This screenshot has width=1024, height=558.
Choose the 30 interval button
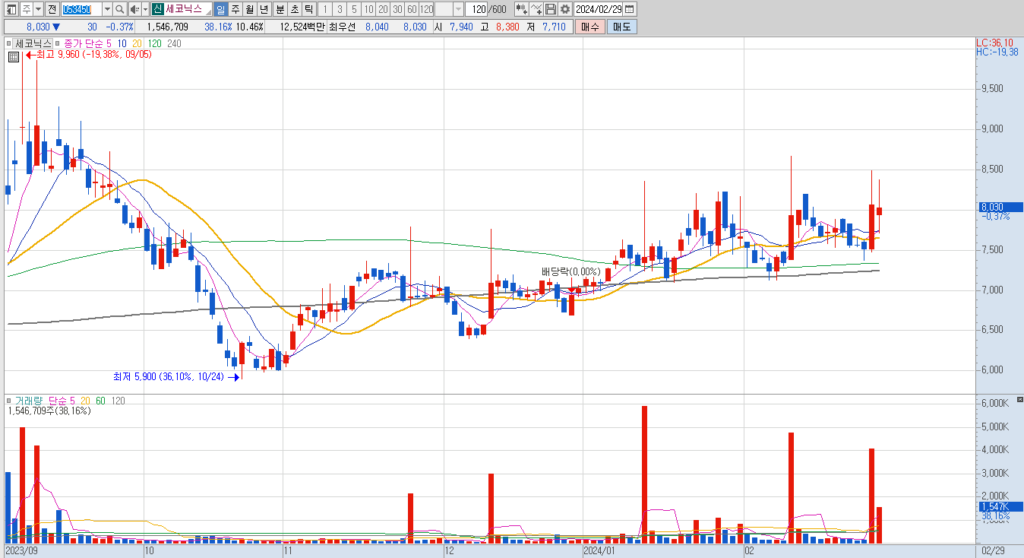click(397, 9)
